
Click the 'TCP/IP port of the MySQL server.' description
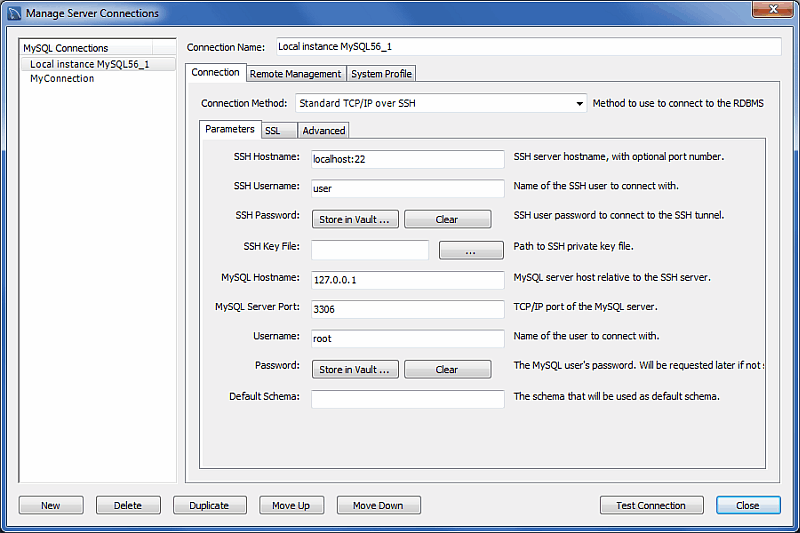coord(585,307)
